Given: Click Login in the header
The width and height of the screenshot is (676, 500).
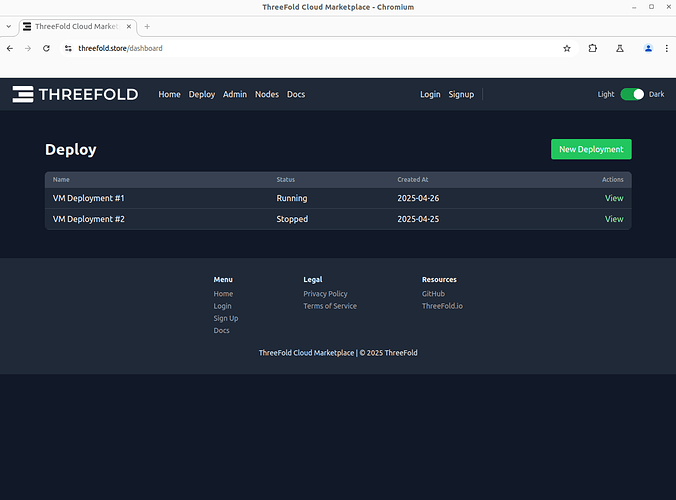Looking at the screenshot, I should tap(430, 94).
